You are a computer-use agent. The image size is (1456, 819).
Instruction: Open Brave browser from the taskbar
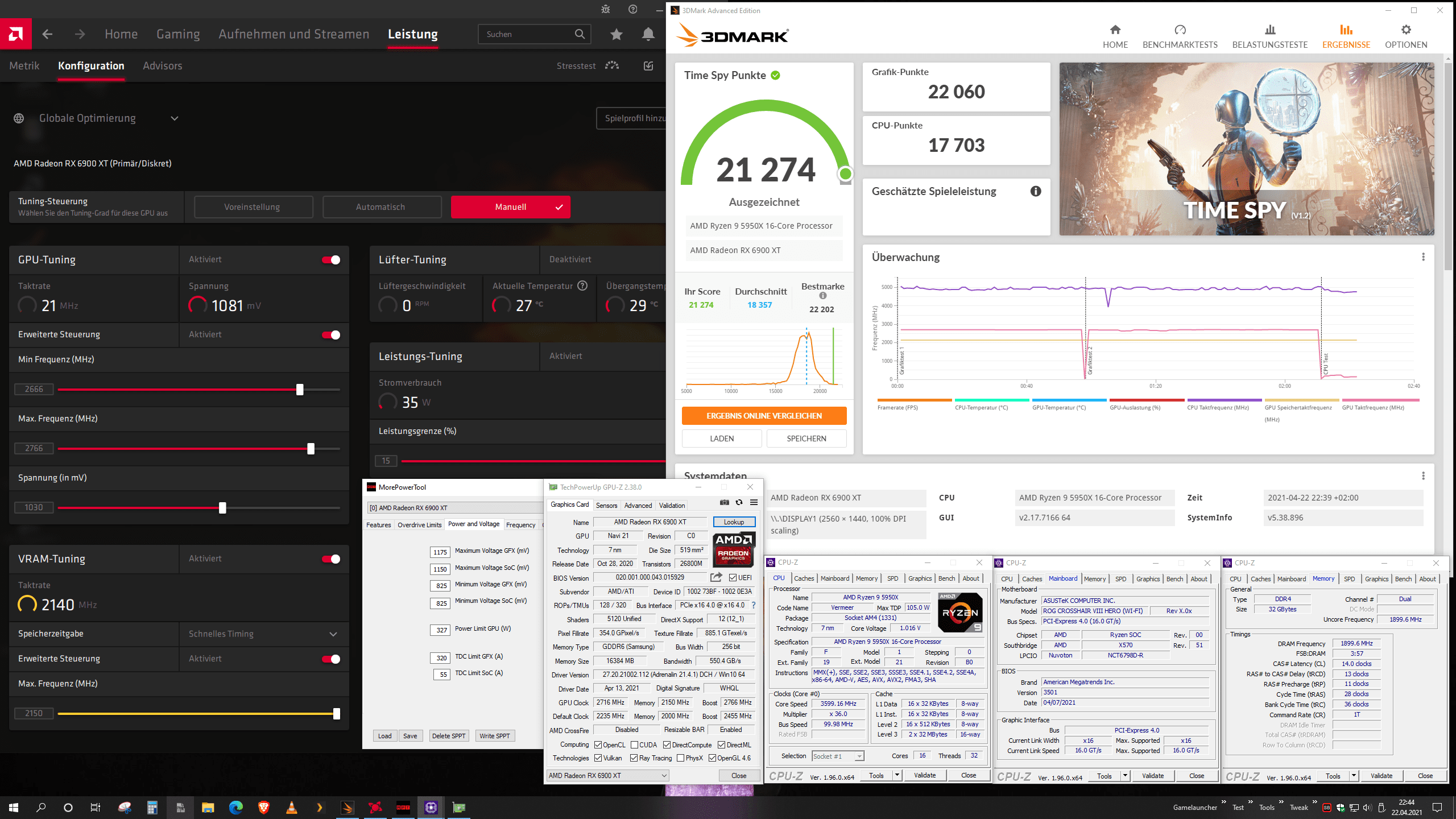click(263, 807)
